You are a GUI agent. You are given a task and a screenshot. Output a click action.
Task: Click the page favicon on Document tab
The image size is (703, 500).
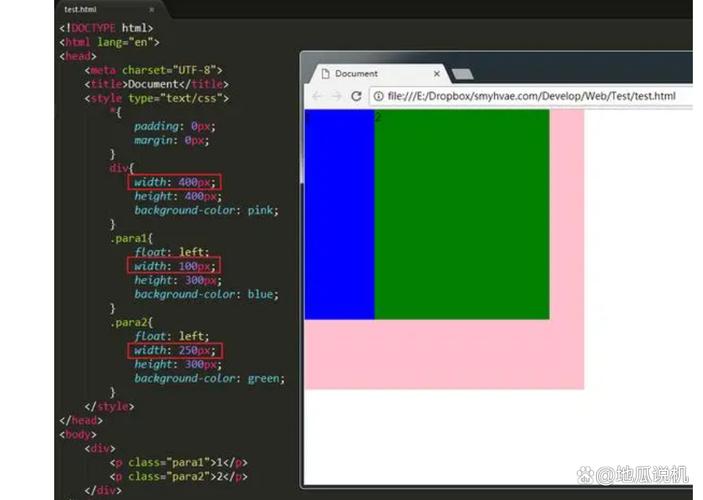[x=324, y=74]
